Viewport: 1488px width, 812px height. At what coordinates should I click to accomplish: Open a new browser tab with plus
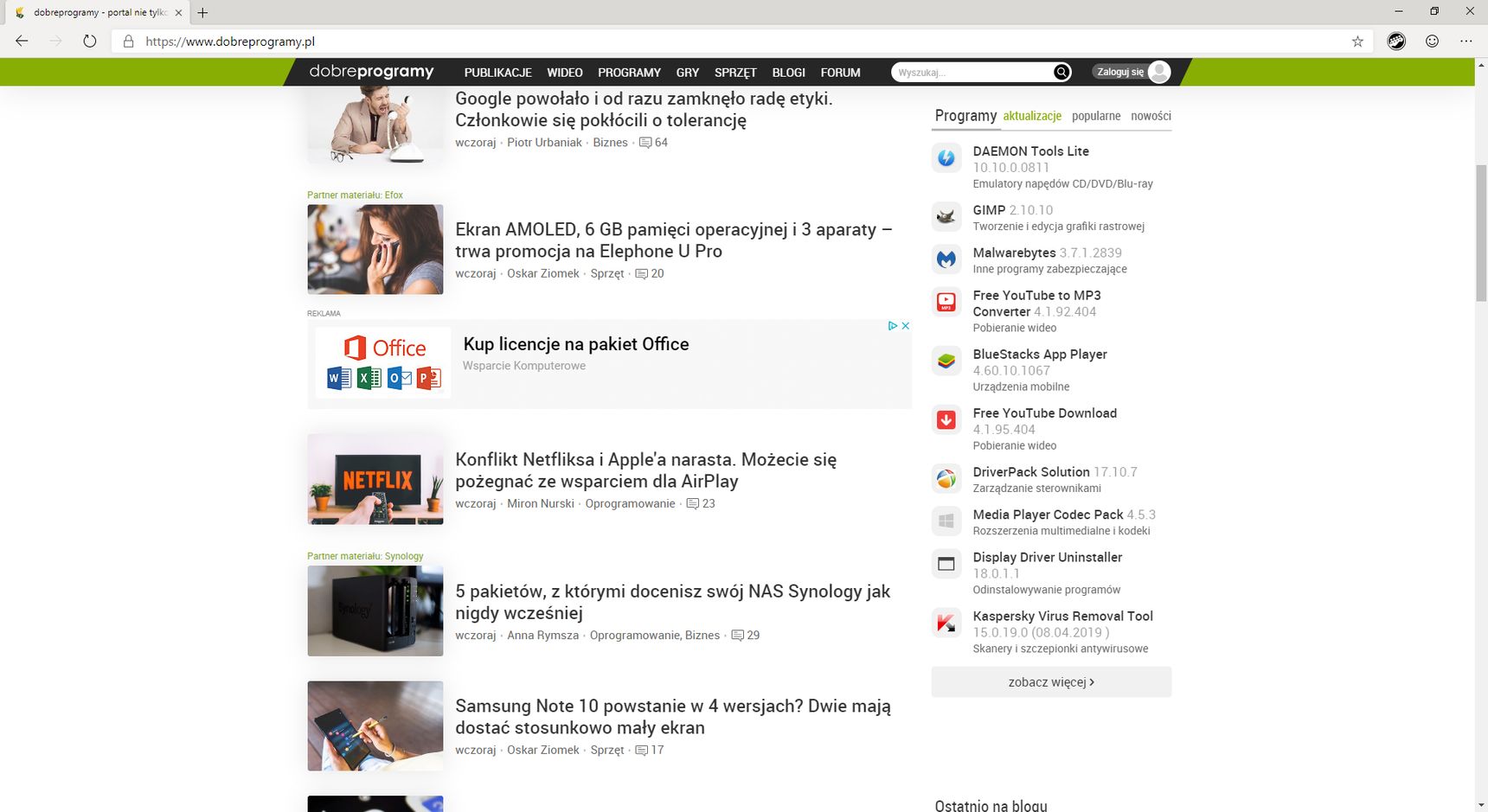point(202,13)
